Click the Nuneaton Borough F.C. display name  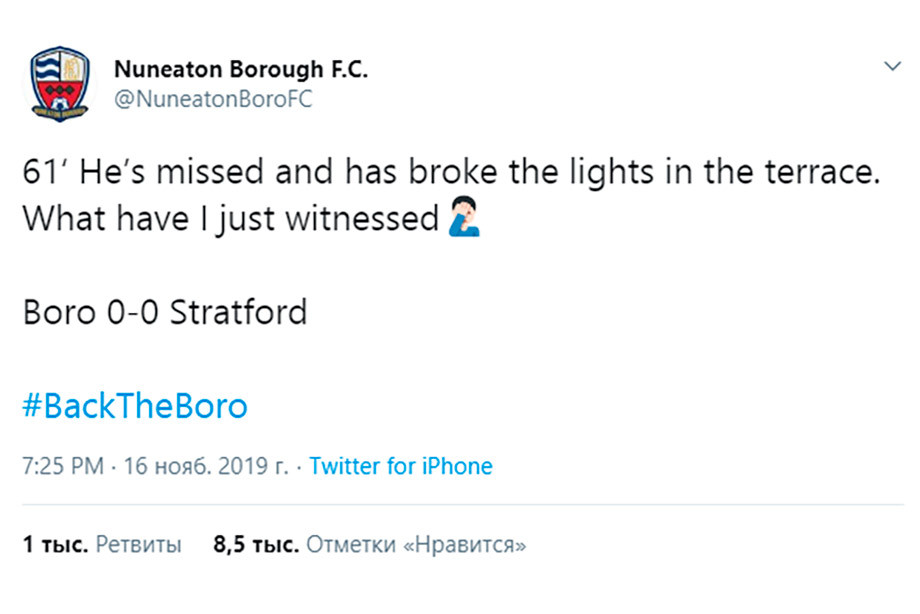(x=241, y=69)
